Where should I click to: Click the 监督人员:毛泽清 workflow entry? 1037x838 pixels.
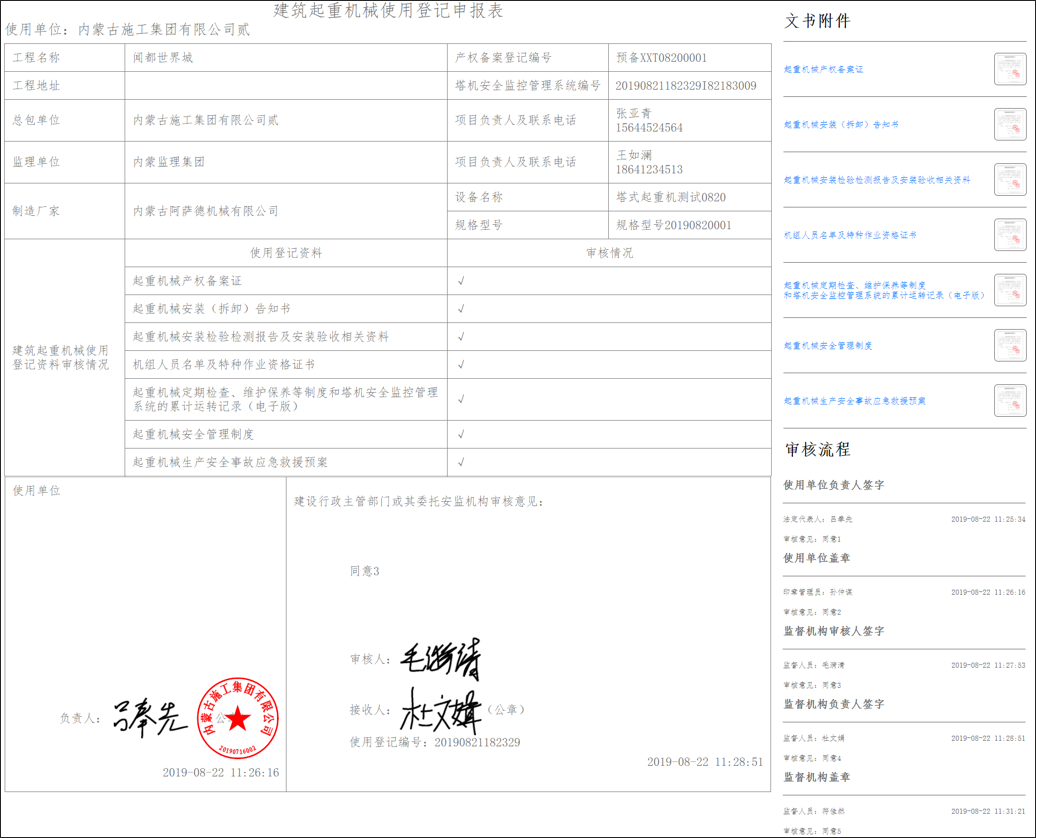click(814, 665)
